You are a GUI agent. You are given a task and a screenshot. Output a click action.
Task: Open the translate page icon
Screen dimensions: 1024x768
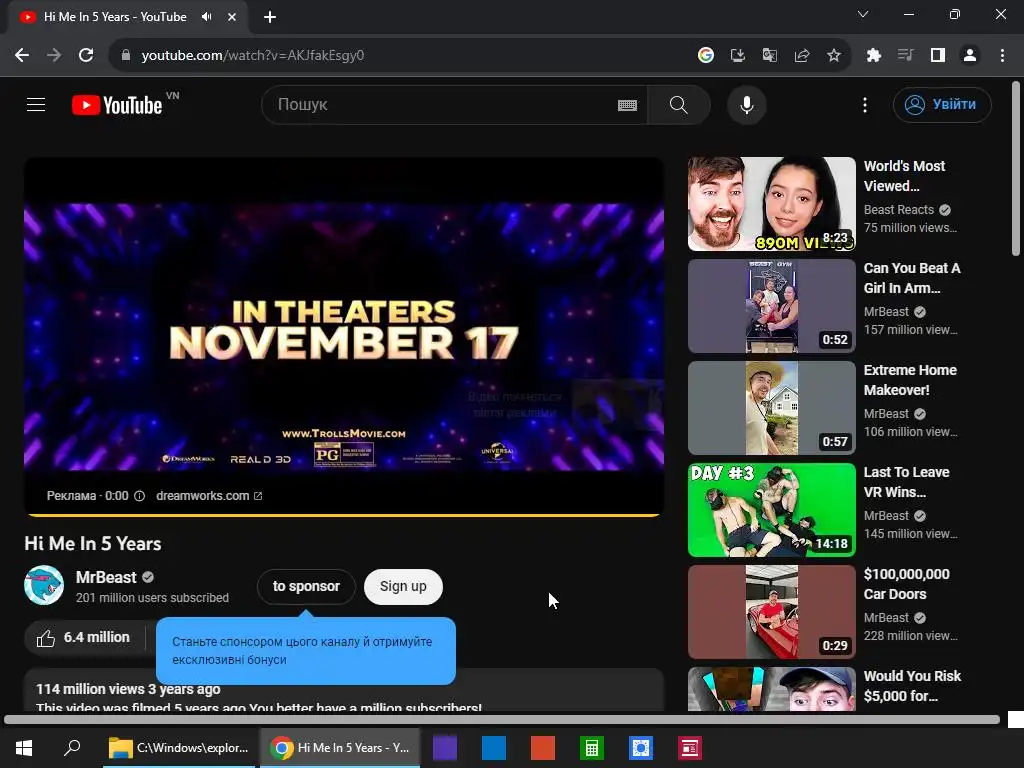[770, 56]
